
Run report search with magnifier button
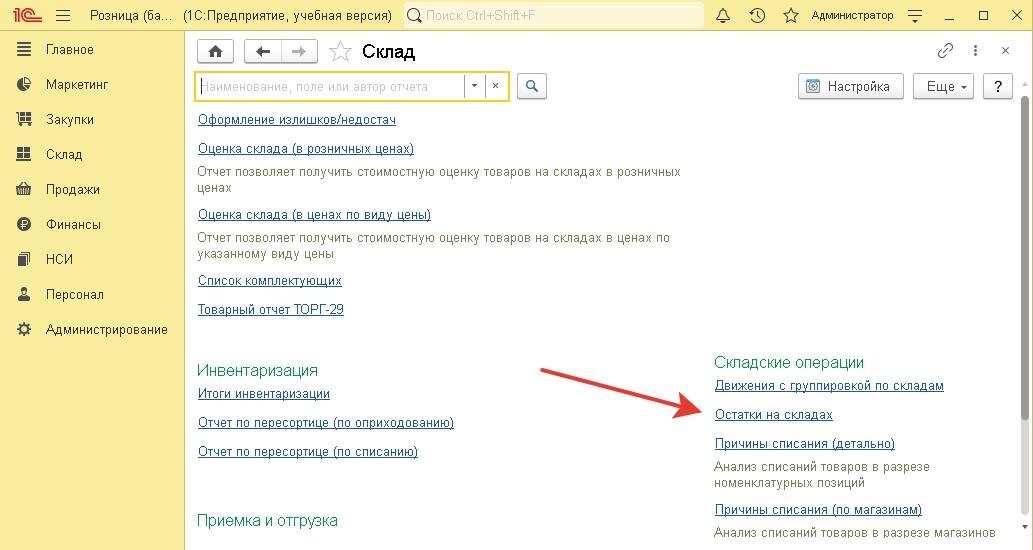pyautogui.click(x=532, y=86)
